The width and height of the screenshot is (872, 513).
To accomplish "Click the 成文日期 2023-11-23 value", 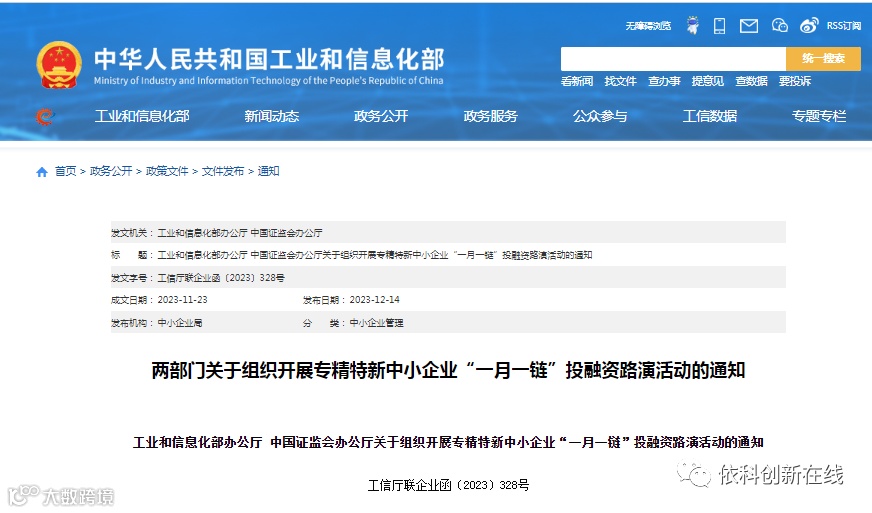I will 182,300.
